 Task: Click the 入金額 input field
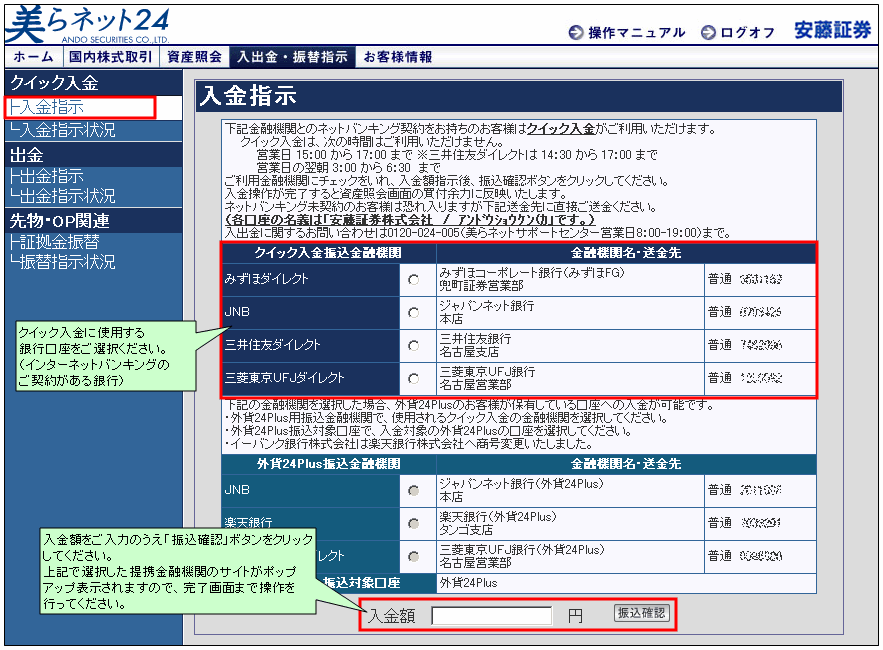[x=492, y=616]
